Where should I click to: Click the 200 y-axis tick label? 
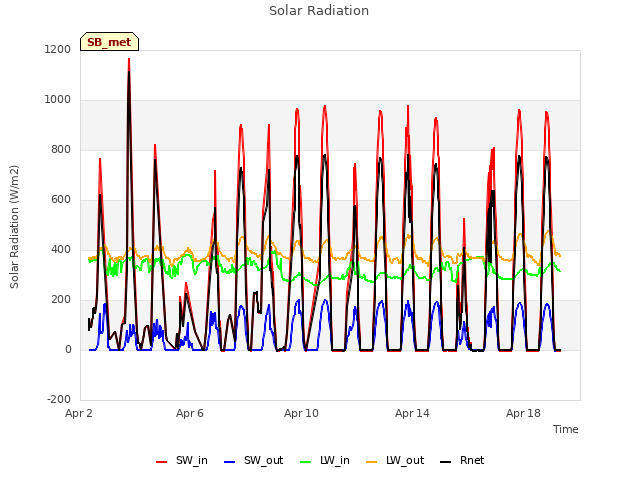click(61, 300)
